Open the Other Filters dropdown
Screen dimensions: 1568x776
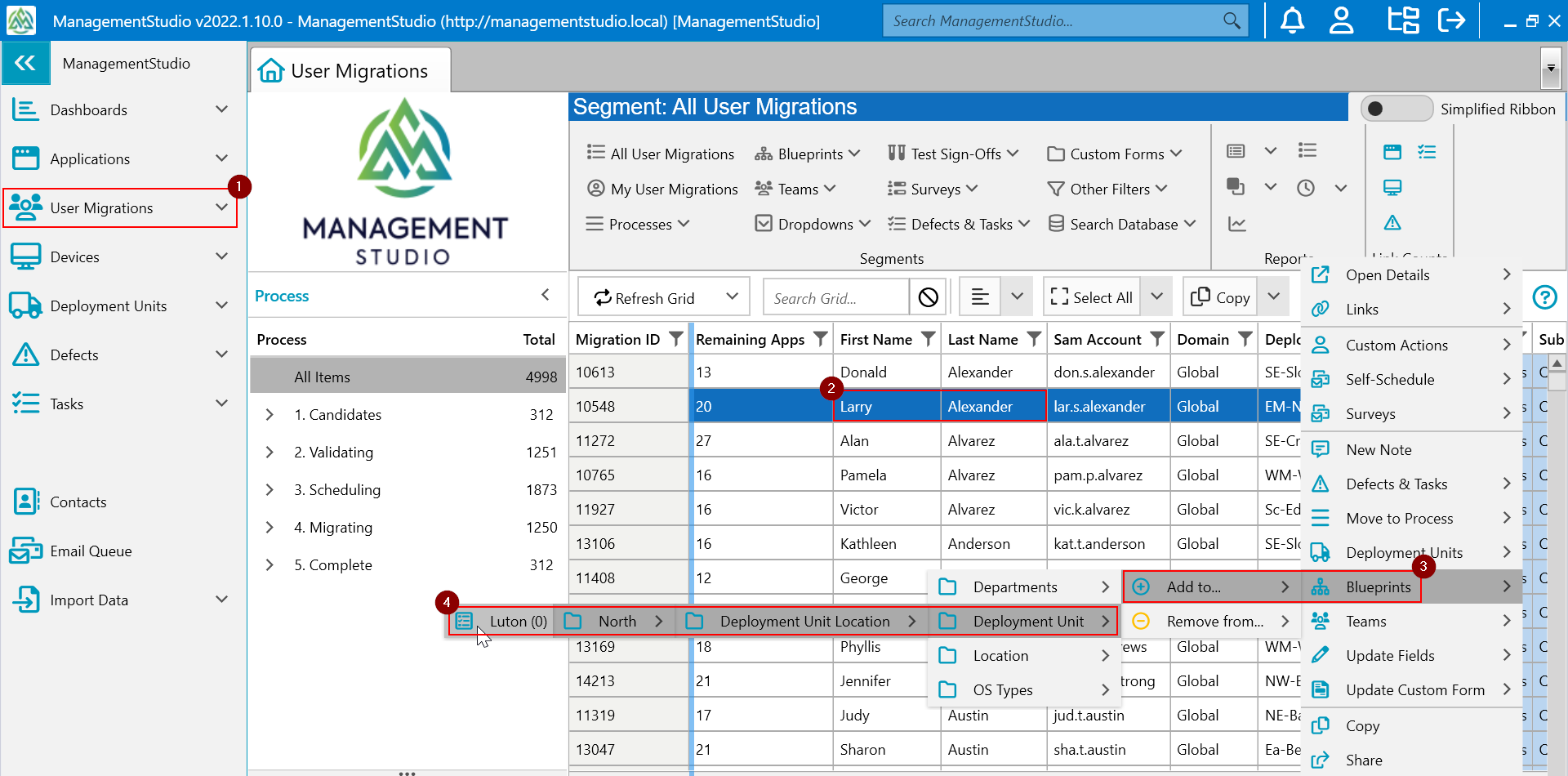[1107, 189]
